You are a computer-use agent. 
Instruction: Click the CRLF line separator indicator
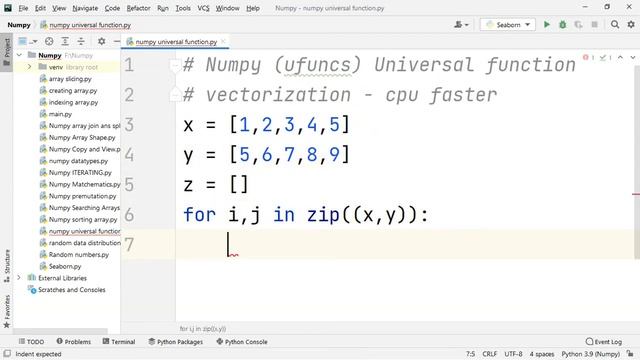coord(489,354)
